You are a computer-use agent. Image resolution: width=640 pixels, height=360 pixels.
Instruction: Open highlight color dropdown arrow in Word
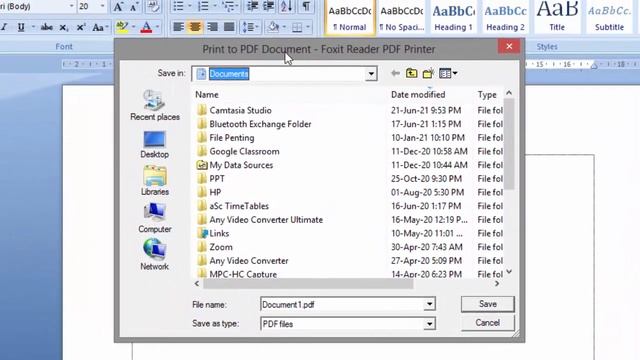coord(133,27)
